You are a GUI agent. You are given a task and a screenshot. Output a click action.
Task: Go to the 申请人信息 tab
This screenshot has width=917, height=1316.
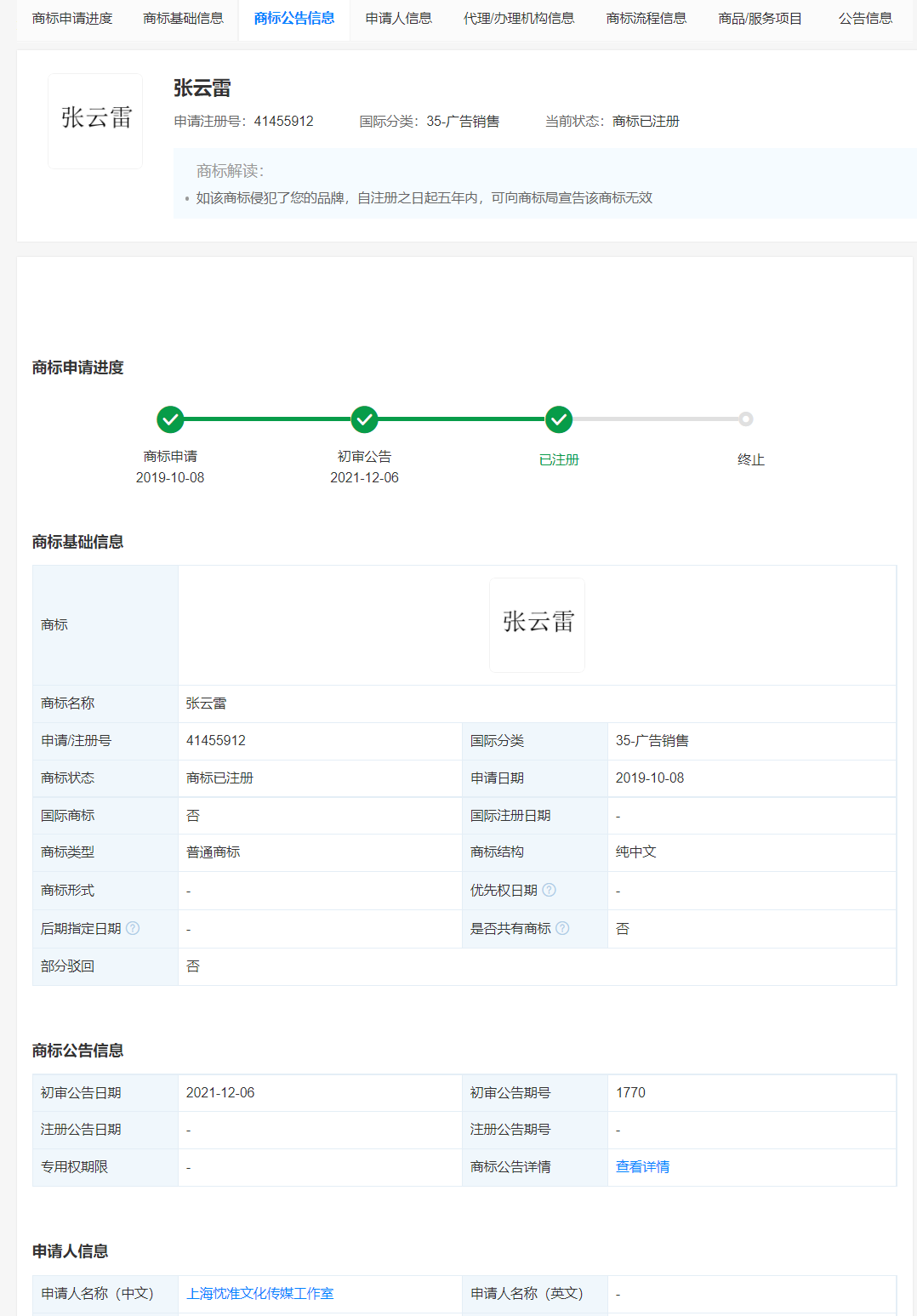(398, 19)
